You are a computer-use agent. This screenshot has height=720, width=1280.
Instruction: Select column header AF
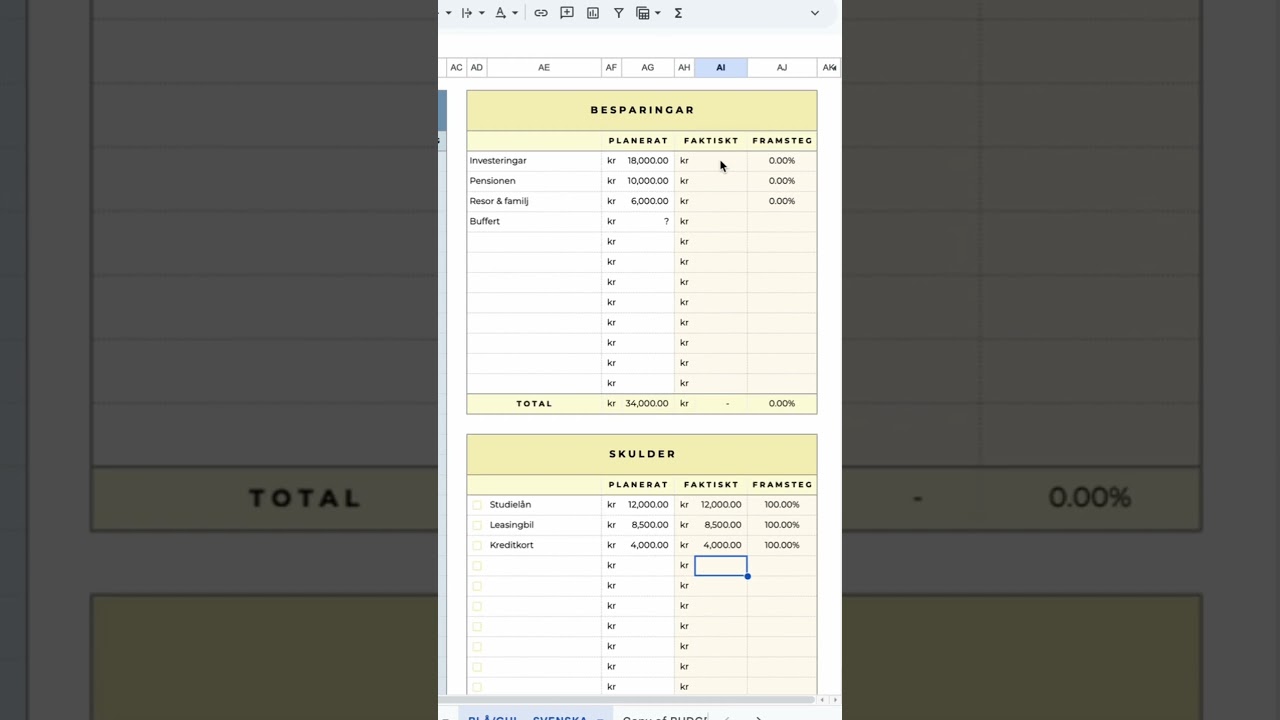click(611, 68)
